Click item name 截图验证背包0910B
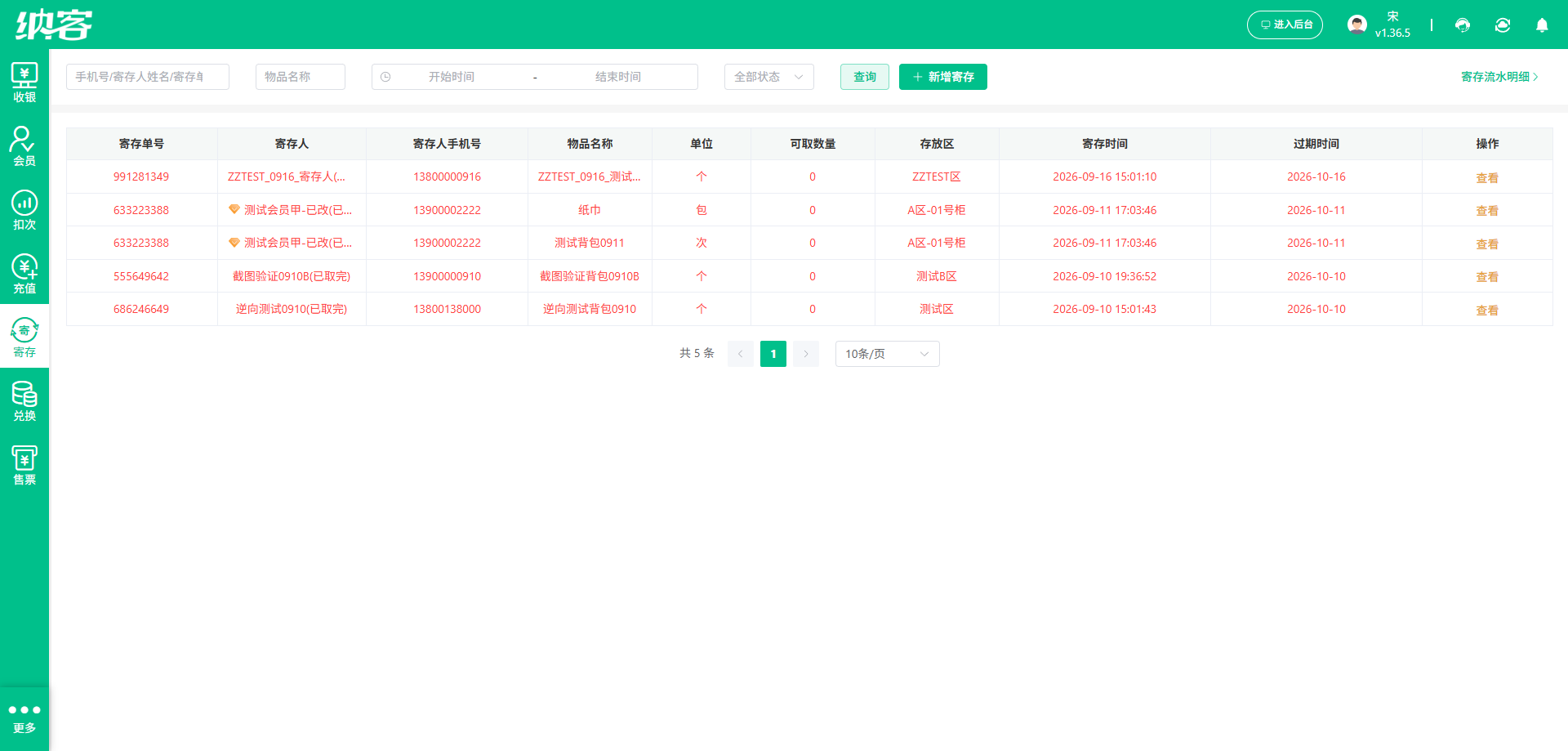 [590, 276]
